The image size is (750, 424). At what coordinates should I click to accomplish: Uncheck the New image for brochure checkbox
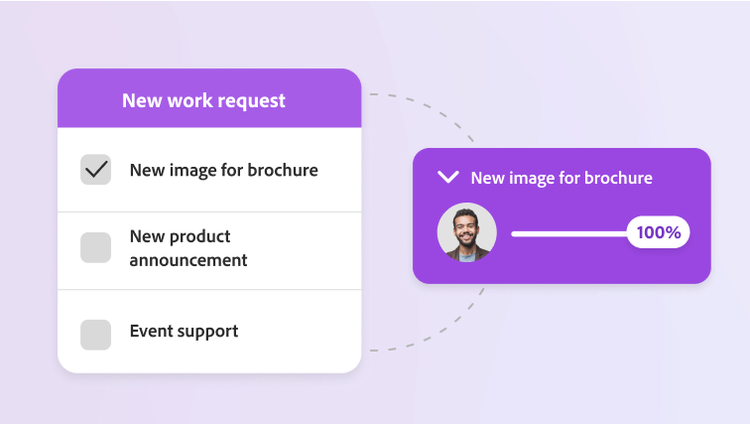96,170
